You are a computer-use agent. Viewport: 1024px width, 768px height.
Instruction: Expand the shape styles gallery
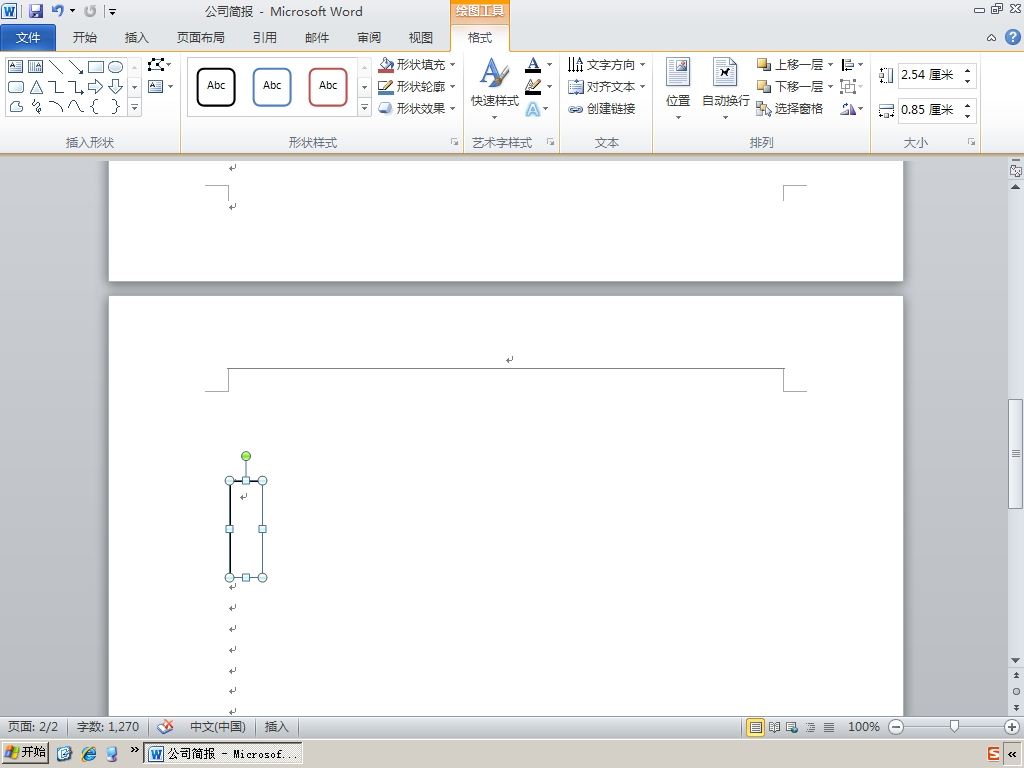364,108
